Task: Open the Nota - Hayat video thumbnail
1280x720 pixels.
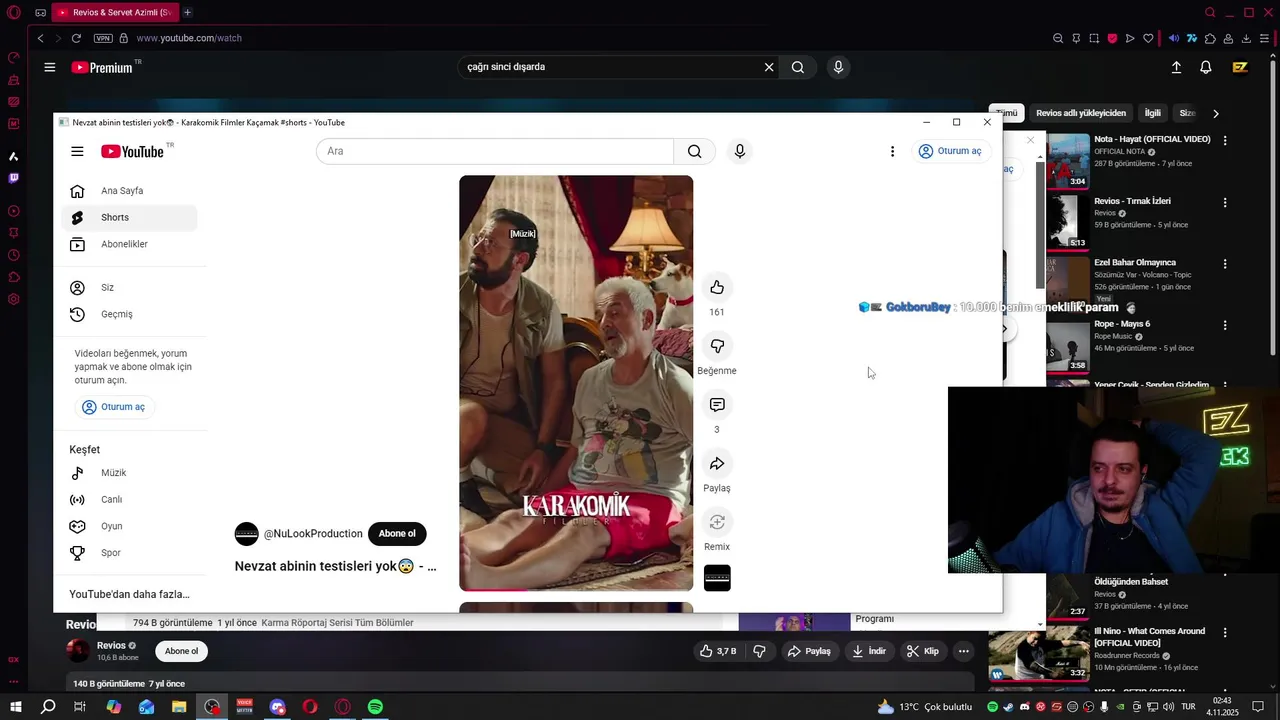Action: tap(1068, 160)
